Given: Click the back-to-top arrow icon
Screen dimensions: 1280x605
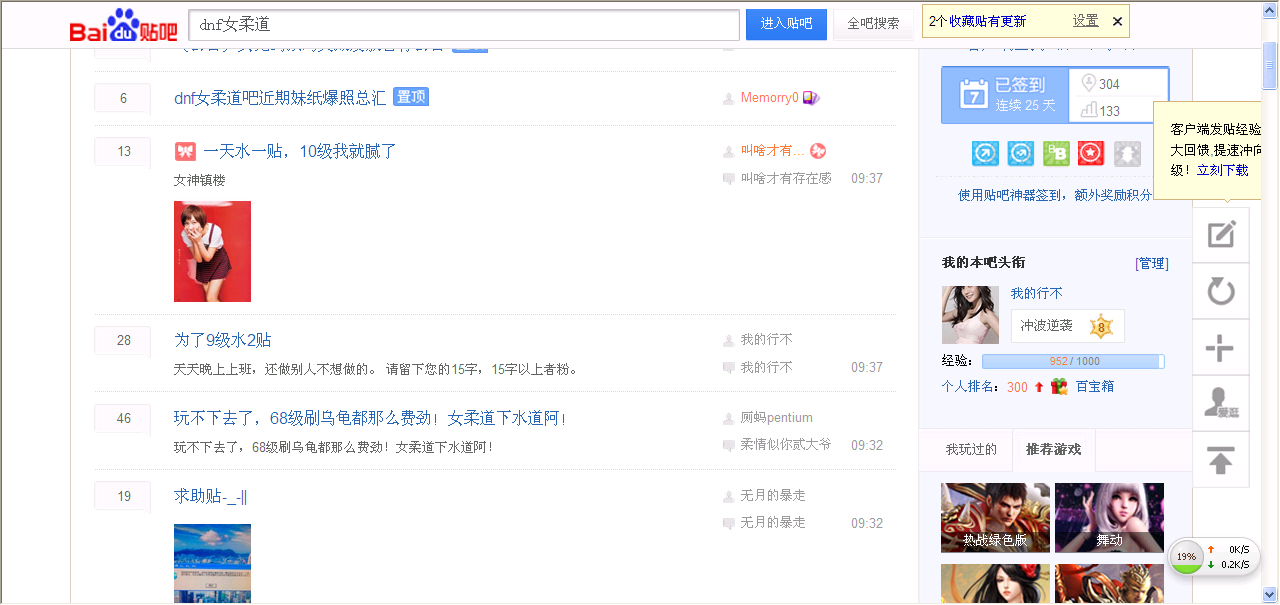Looking at the screenshot, I should 1221,461.
